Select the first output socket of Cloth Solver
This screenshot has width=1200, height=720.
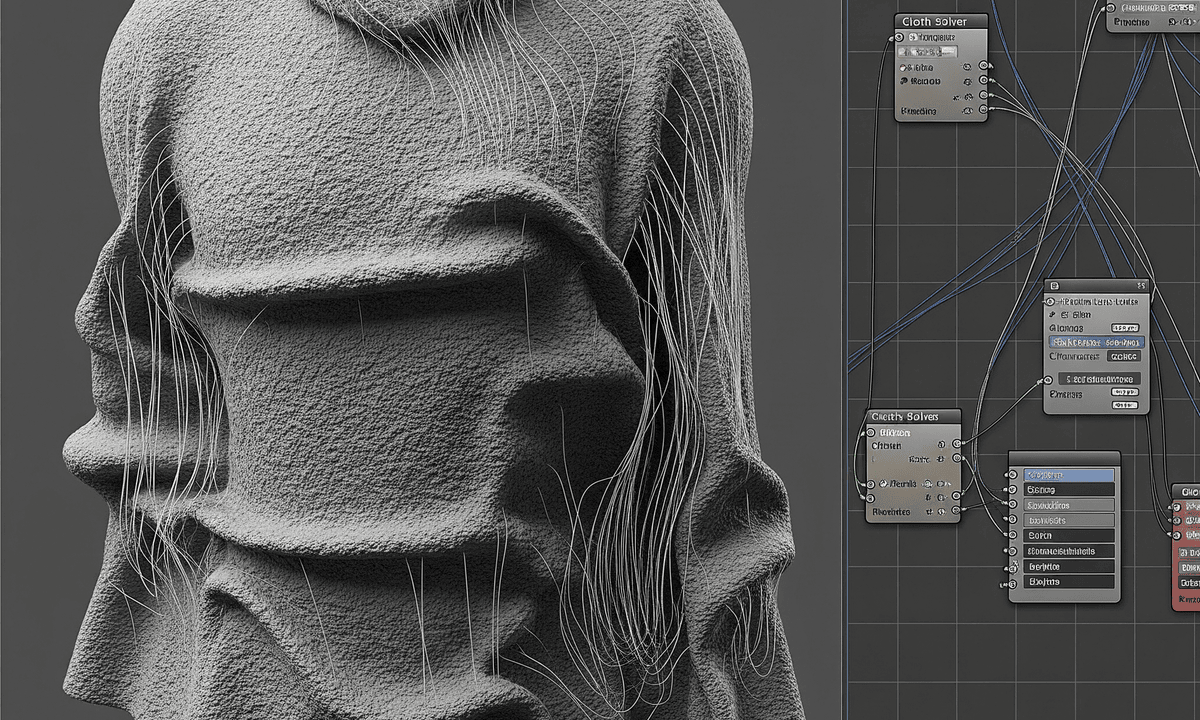(x=983, y=65)
